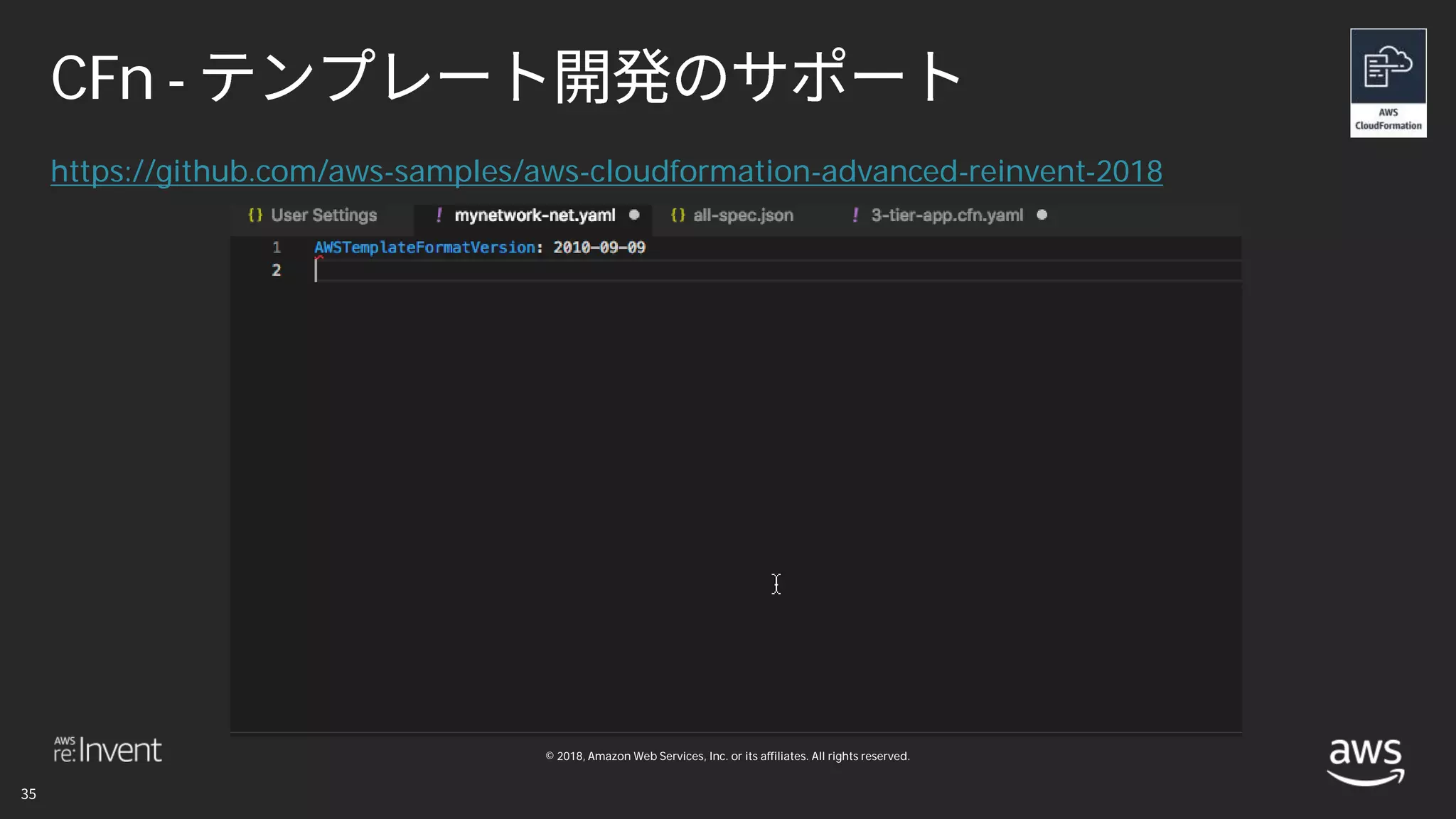Click the YAML exclamation icon on 3-tier-app.cfn.yaml
Viewport: 1456px width, 819px height.
click(x=855, y=215)
